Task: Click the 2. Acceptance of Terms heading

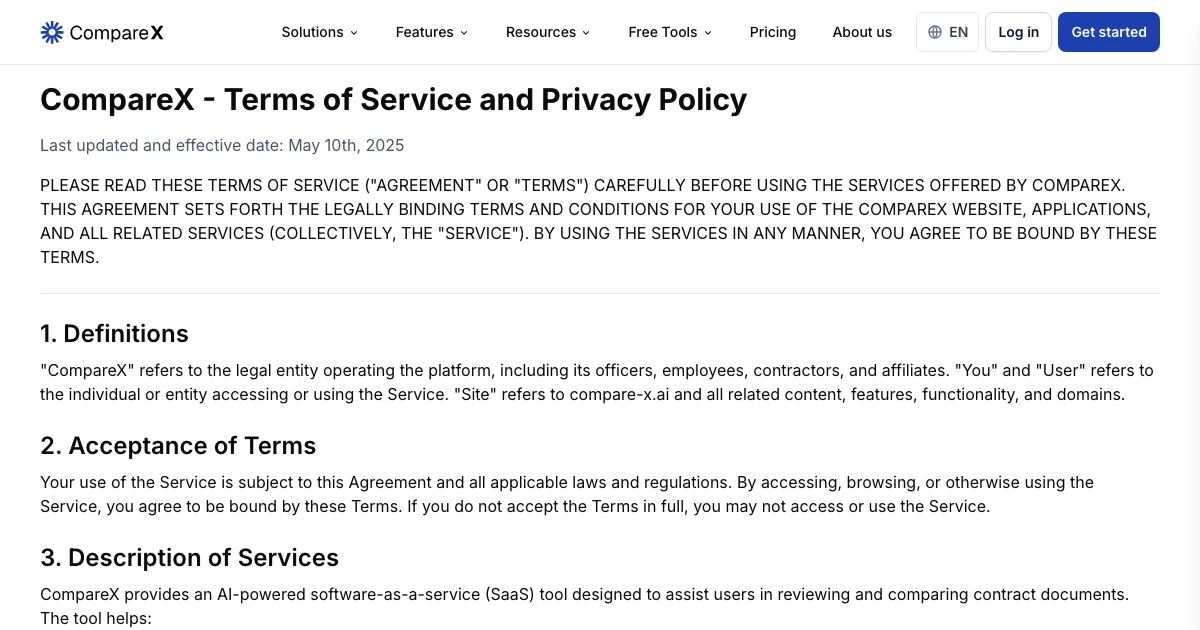Action: [x=178, y=445]
